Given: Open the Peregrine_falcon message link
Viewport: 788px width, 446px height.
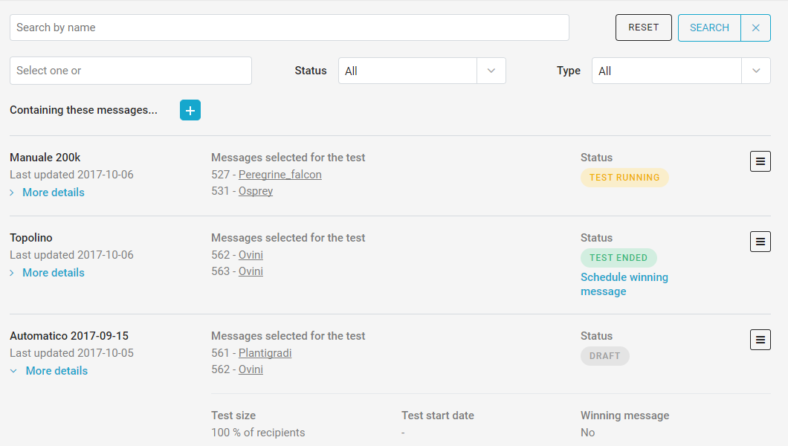Looking at the screenshot, I should (x=279, y=175).
